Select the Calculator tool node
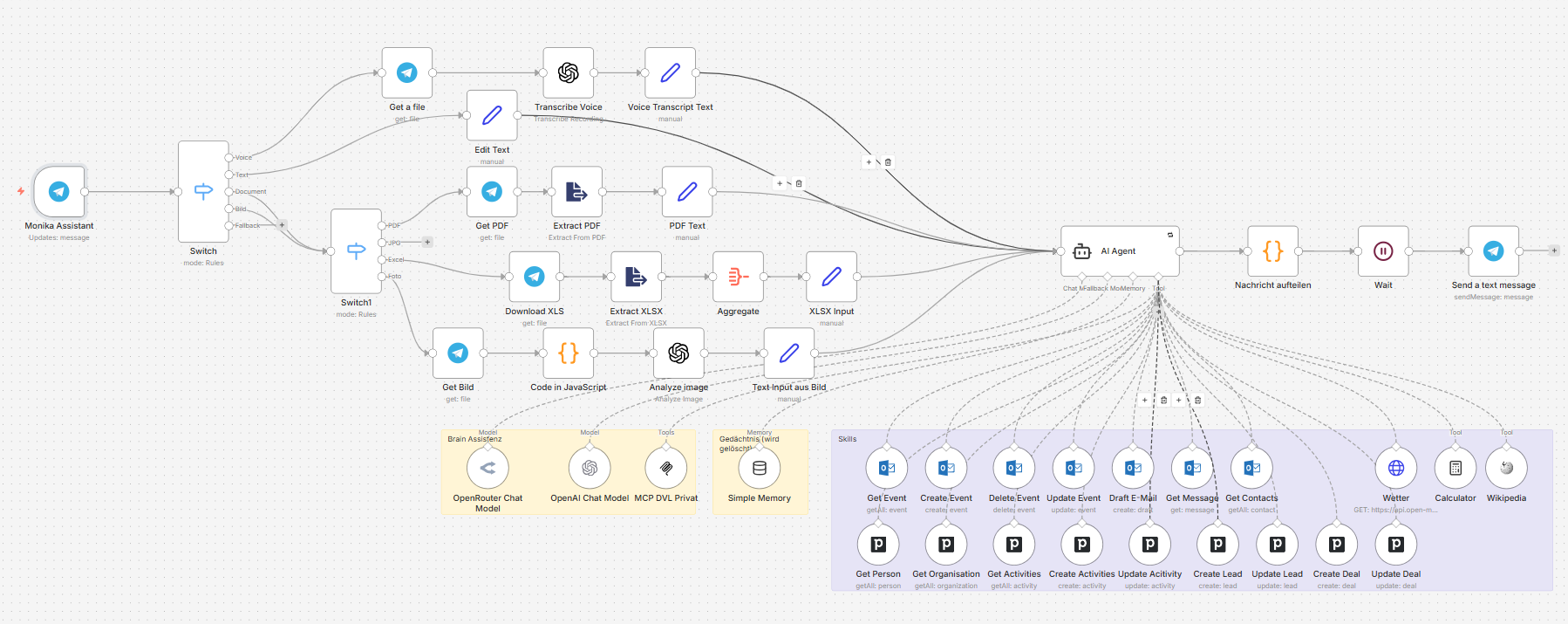The image size is (1568, 624). [x=1456, y=469]
